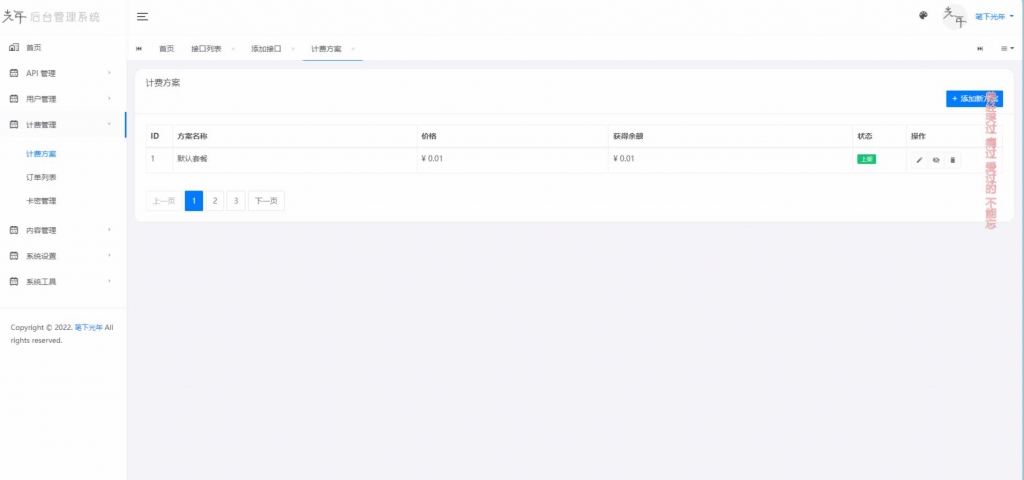Toggle plan visibility with the eye-slash icon
The image size is (1024, 480).
936,159
